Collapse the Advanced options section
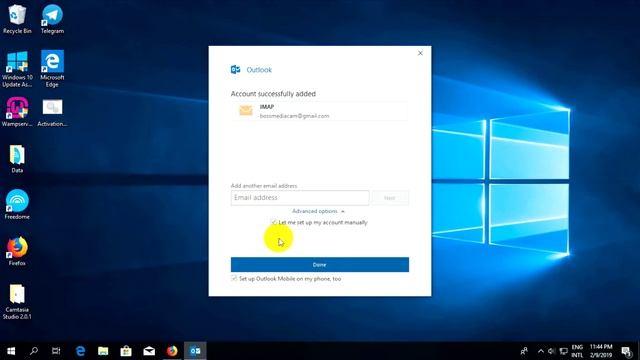 (x=318, y=211)
